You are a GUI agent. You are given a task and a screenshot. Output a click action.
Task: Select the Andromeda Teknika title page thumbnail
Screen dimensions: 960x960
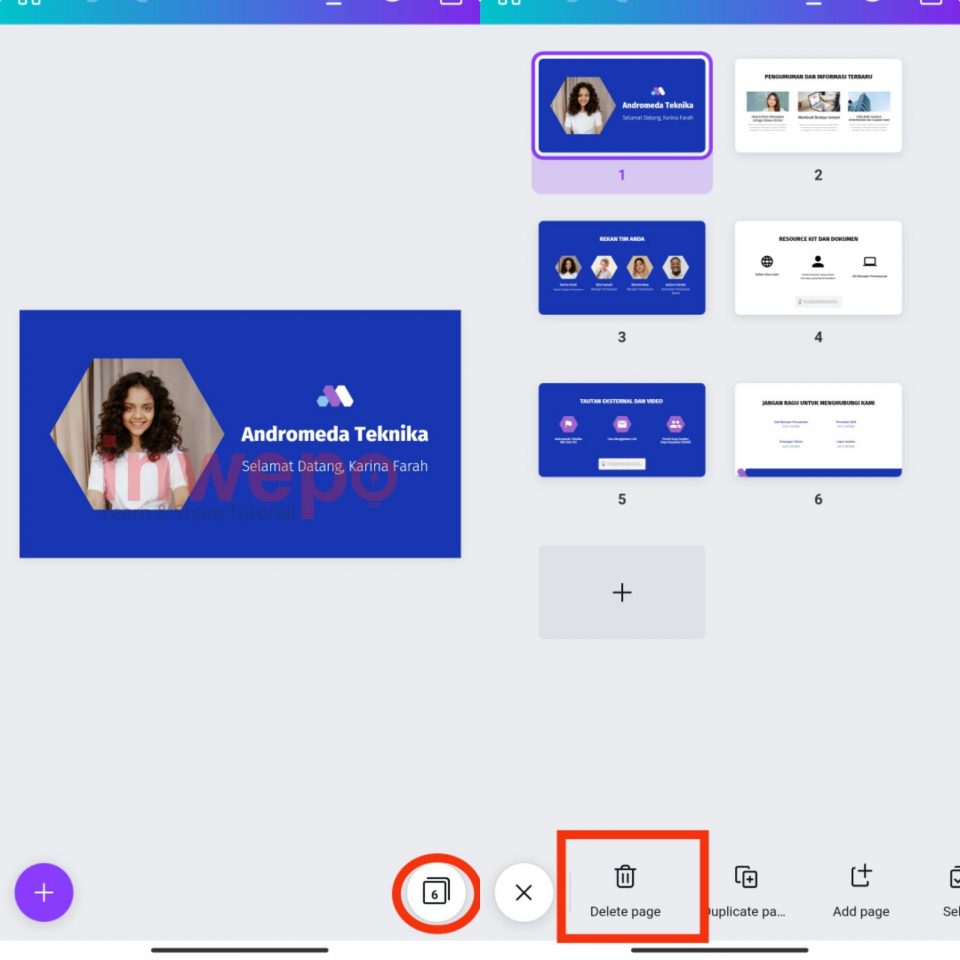[x=622, y=106]
